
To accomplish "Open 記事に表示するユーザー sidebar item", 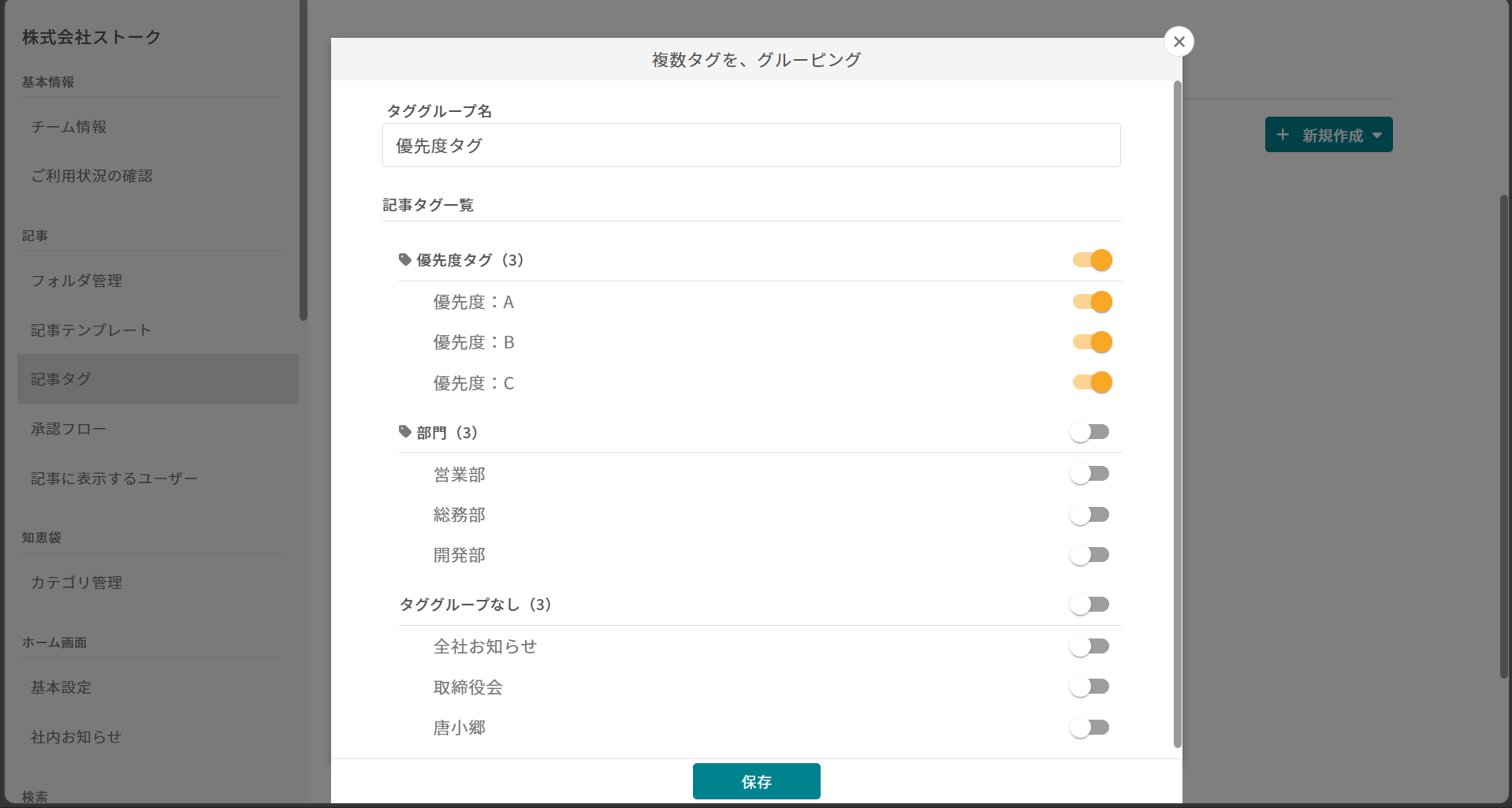I will (114, 478).
